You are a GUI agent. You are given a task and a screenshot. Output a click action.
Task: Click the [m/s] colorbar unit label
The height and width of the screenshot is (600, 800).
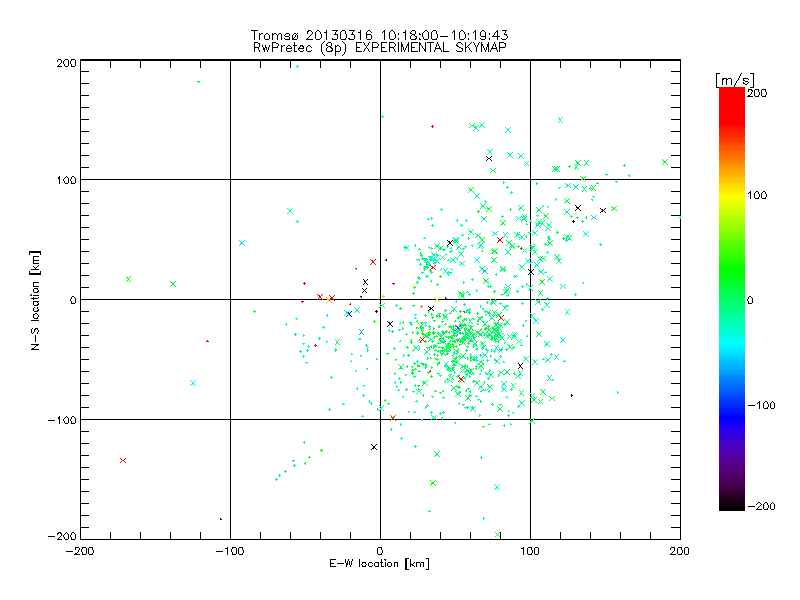coord(735,80)
